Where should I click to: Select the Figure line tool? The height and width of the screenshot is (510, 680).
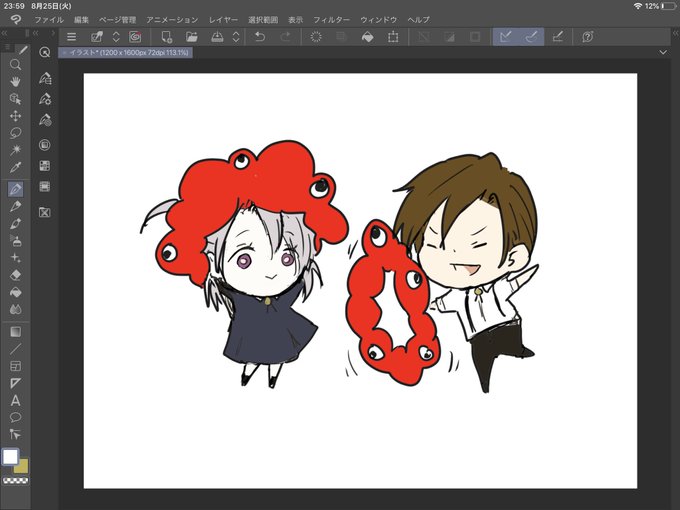(16, 349)
